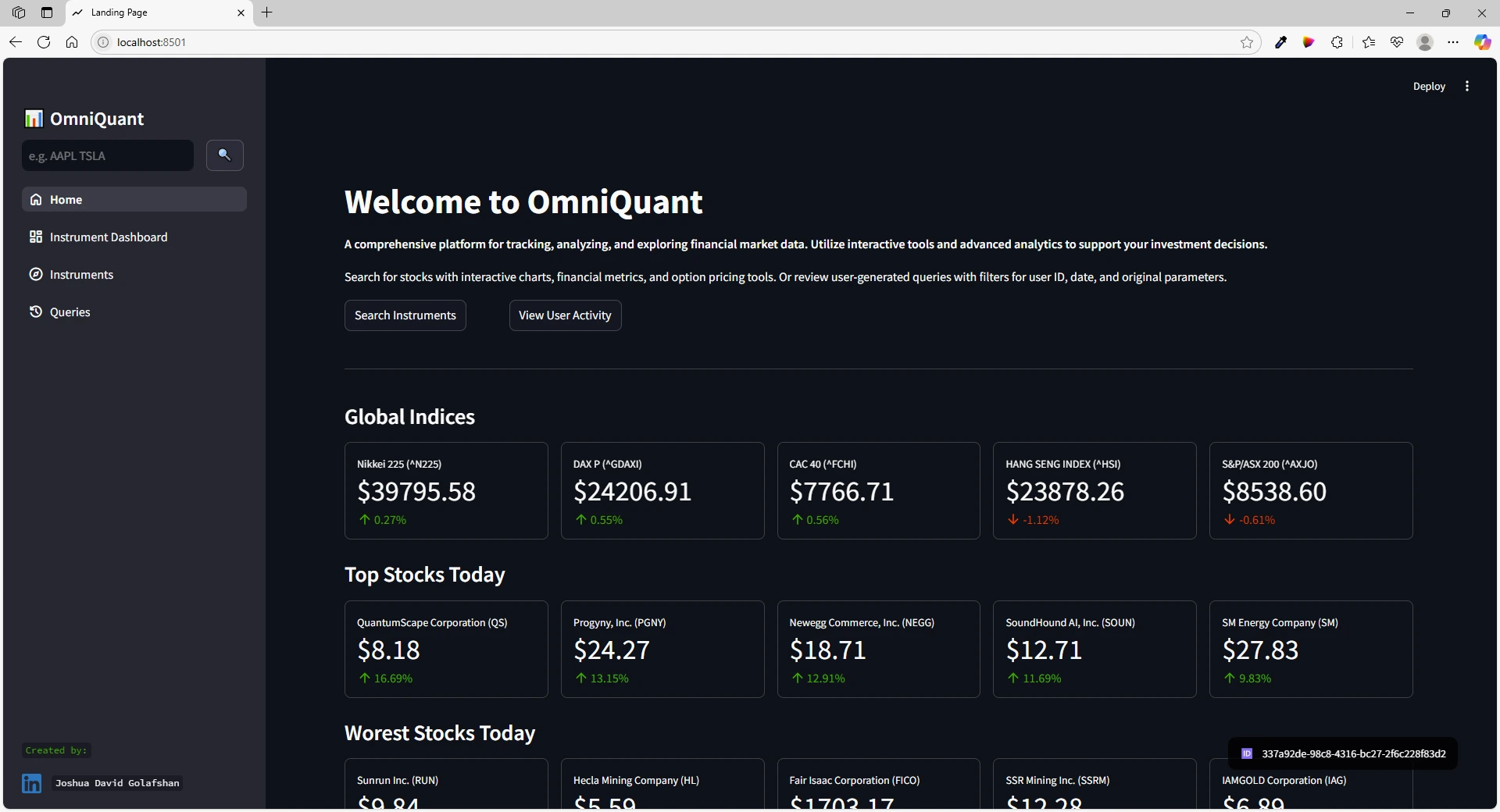The width and height of the screenshot is (1500, 812).
Task: Click the magnifier search button in sidebar
Action: click(x=224, y=155)
